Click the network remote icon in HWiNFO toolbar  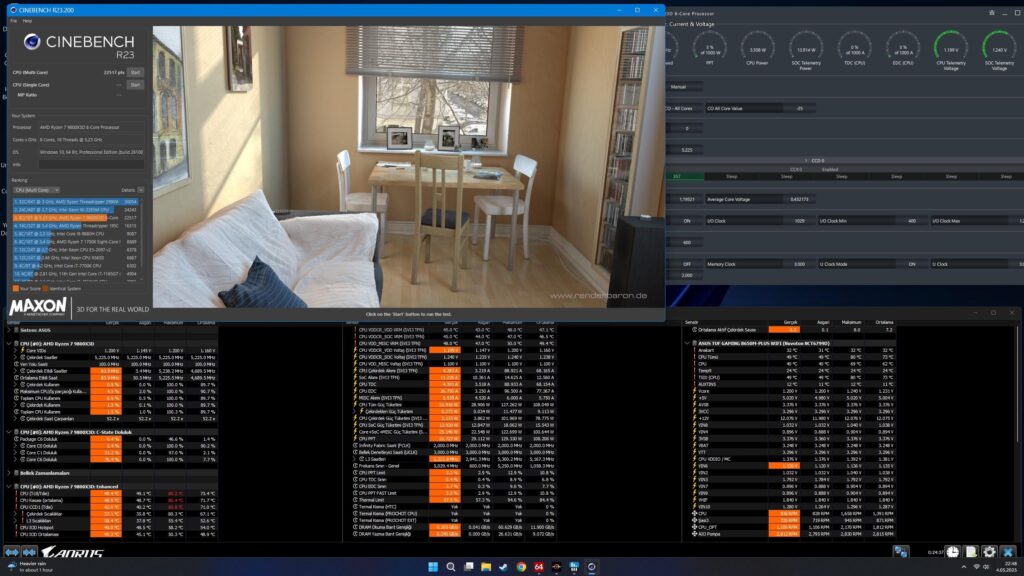pos(901,552)
